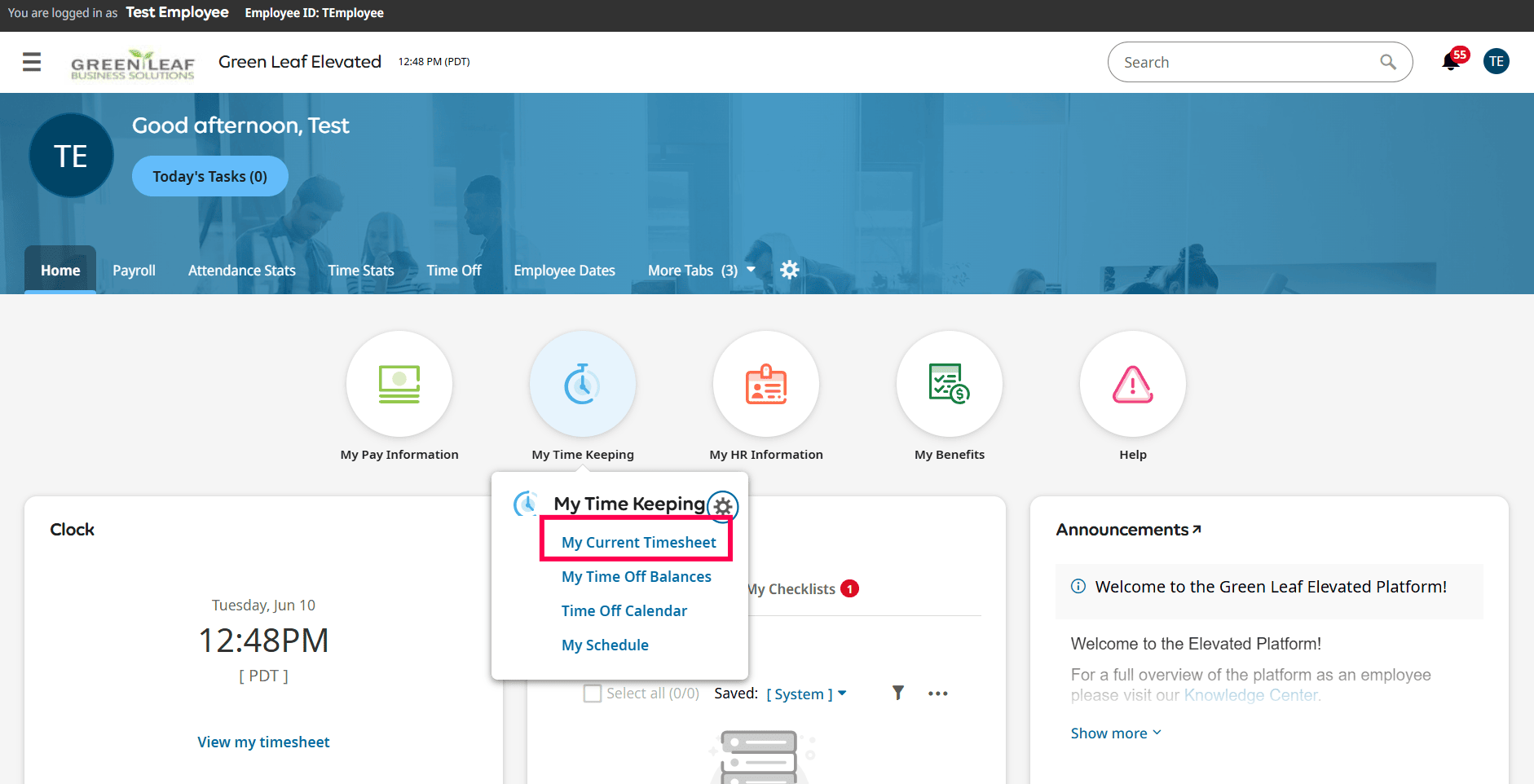Viewport: 1534px width, 784px height.
Task: Click the 12:48PM clock time
Action: pos(263,641)
